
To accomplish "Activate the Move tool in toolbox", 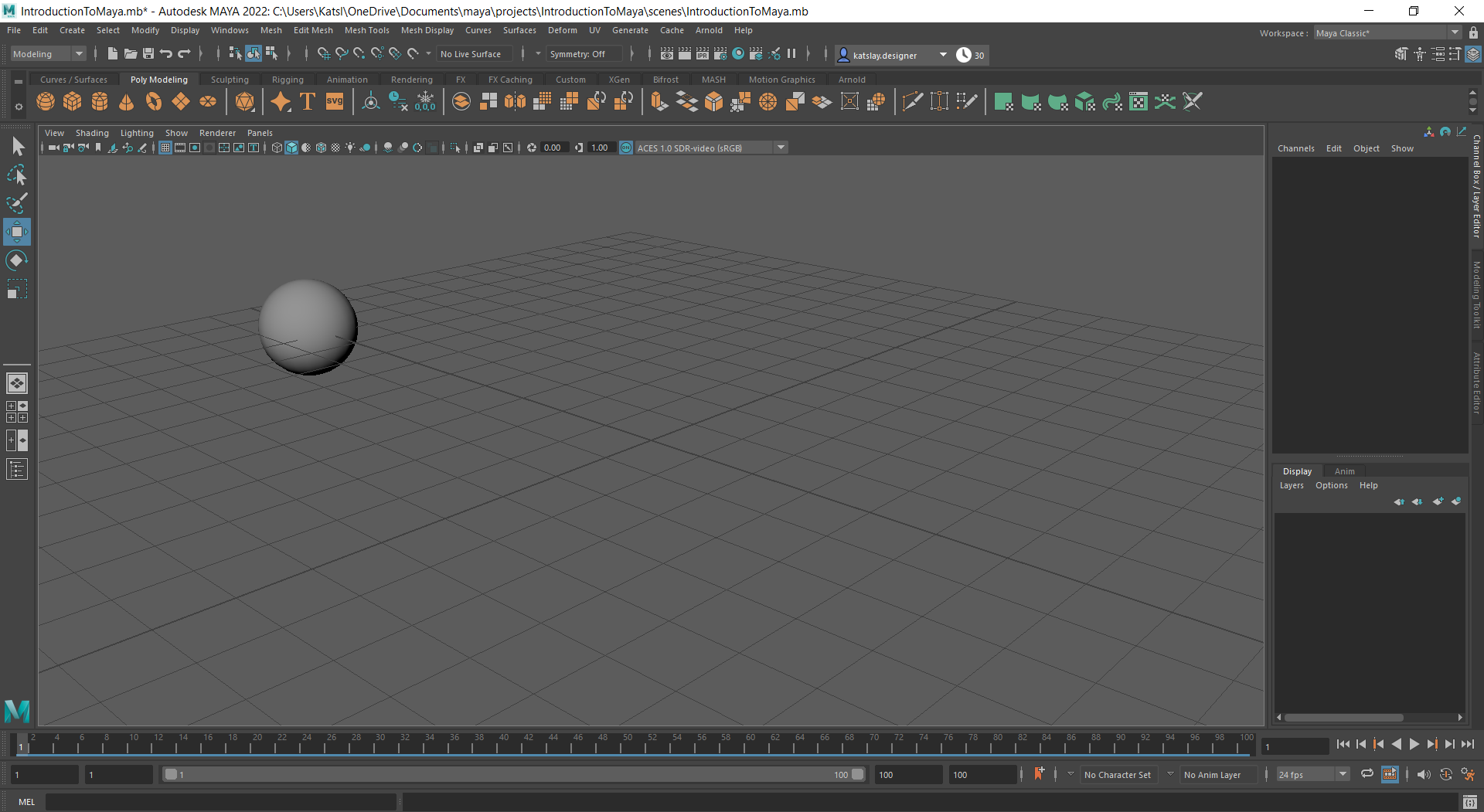I will point(17,232).
